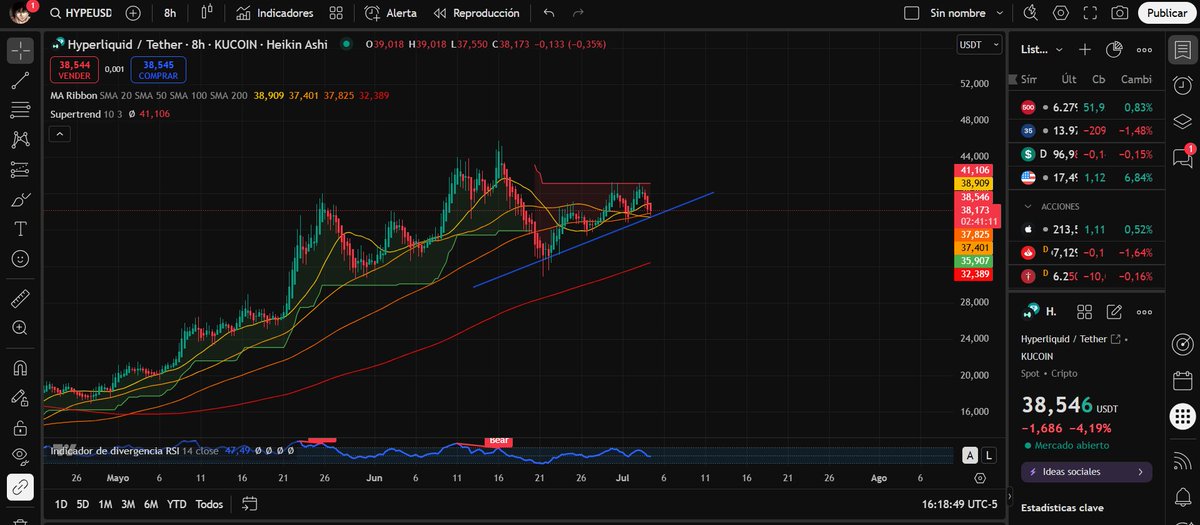
Task: Select the crosshair cursor tool
Action: (x=20, y=51)
